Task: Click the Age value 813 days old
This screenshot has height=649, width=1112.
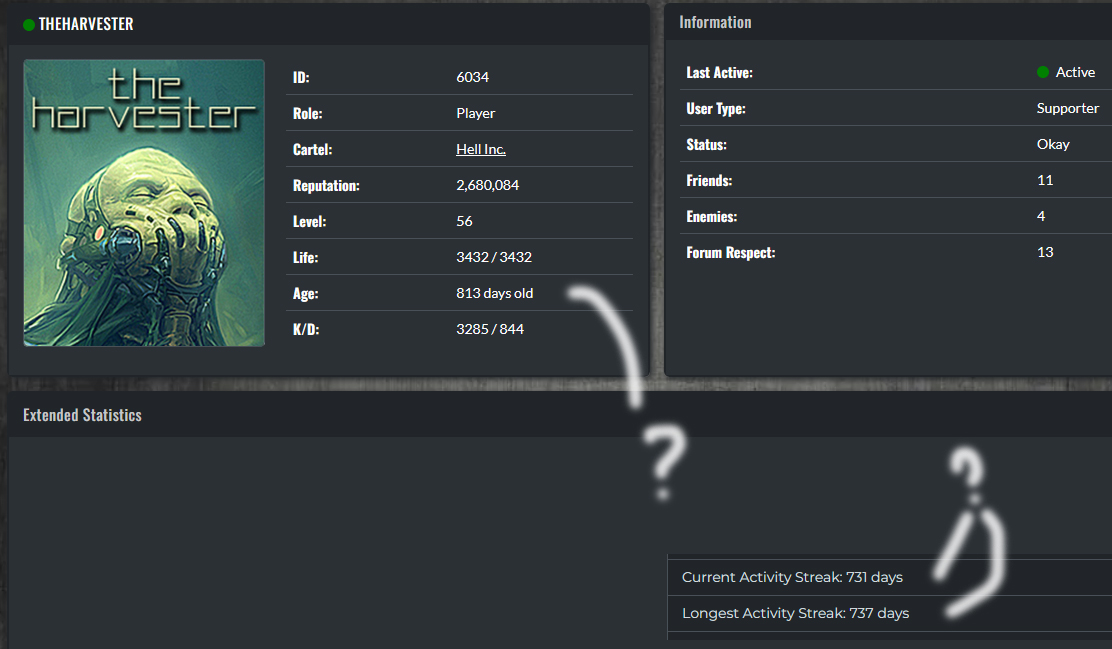Action: tap(494, 293)
